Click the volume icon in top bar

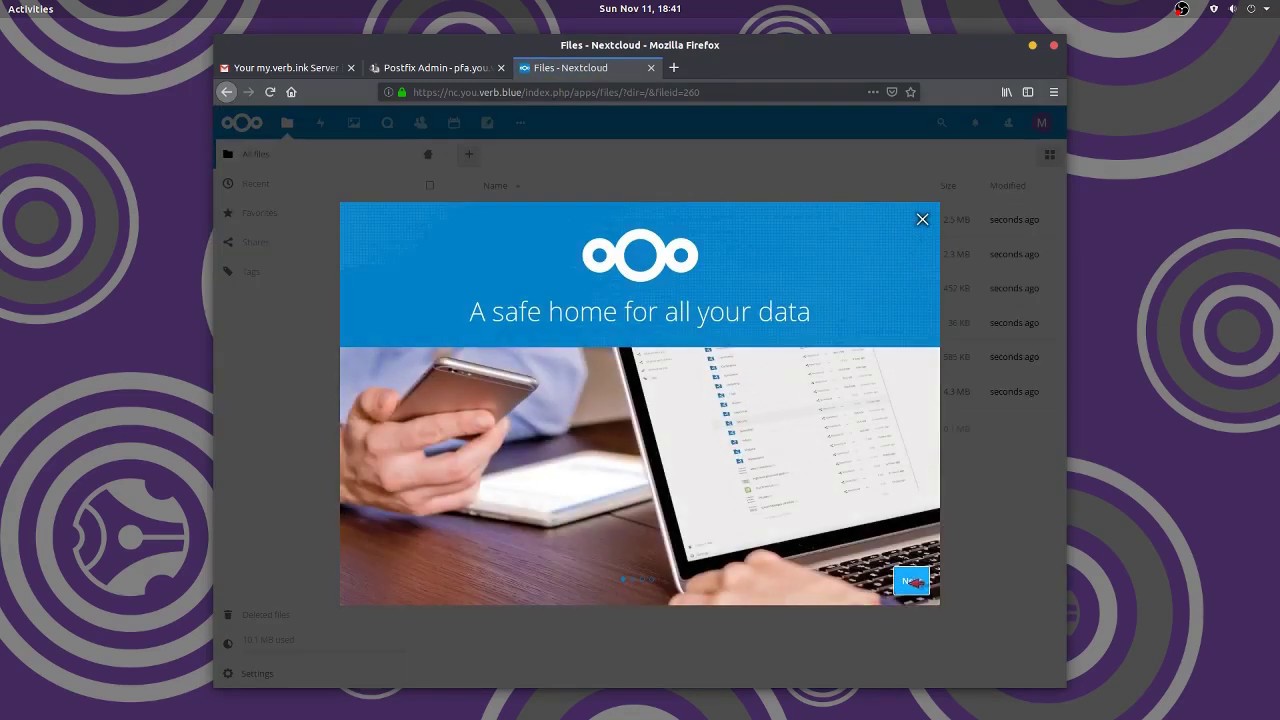click(1233, 9)
